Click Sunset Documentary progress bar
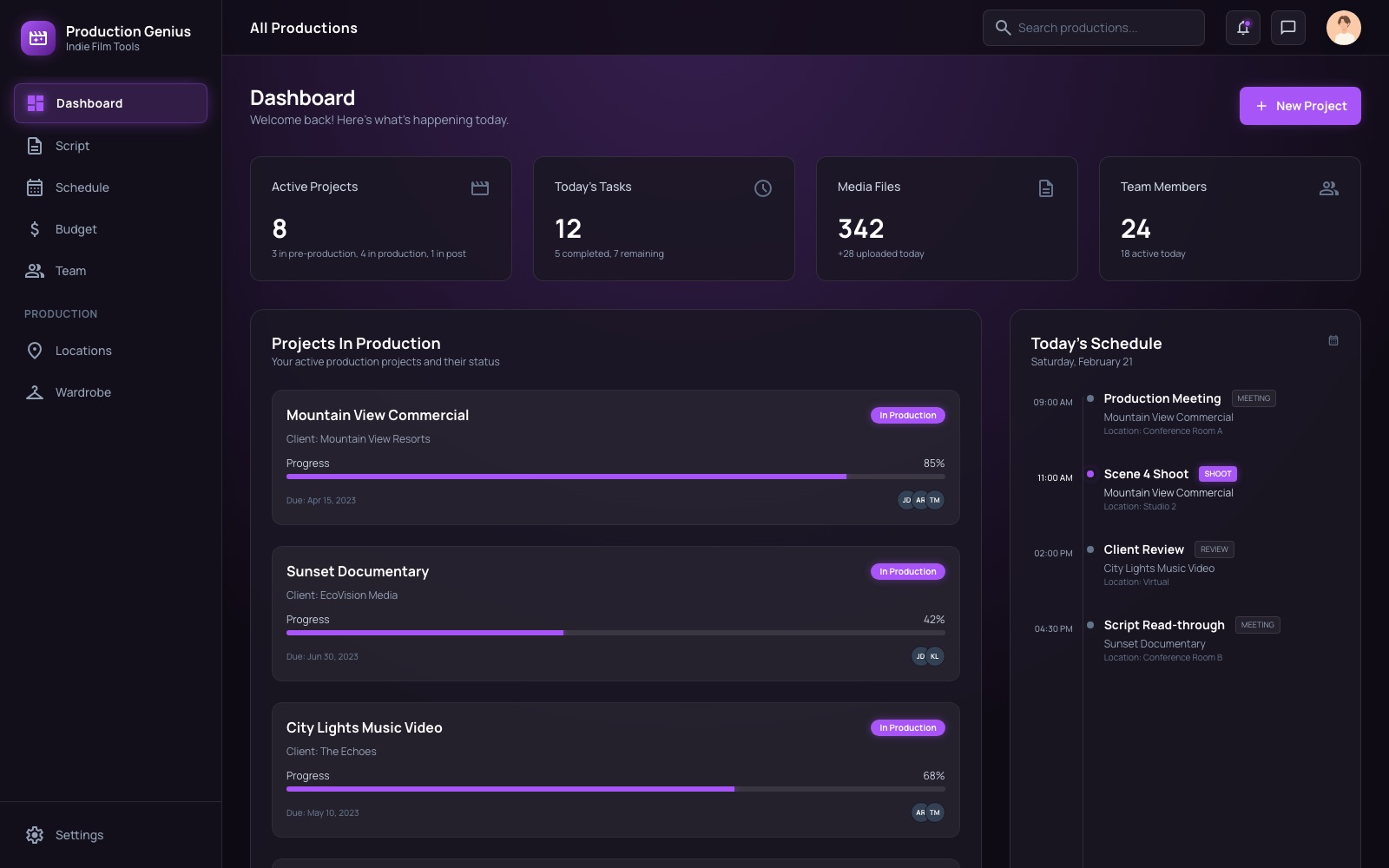Image resolution: width=1389 pixels, height=868 pixels. point(616,633)
